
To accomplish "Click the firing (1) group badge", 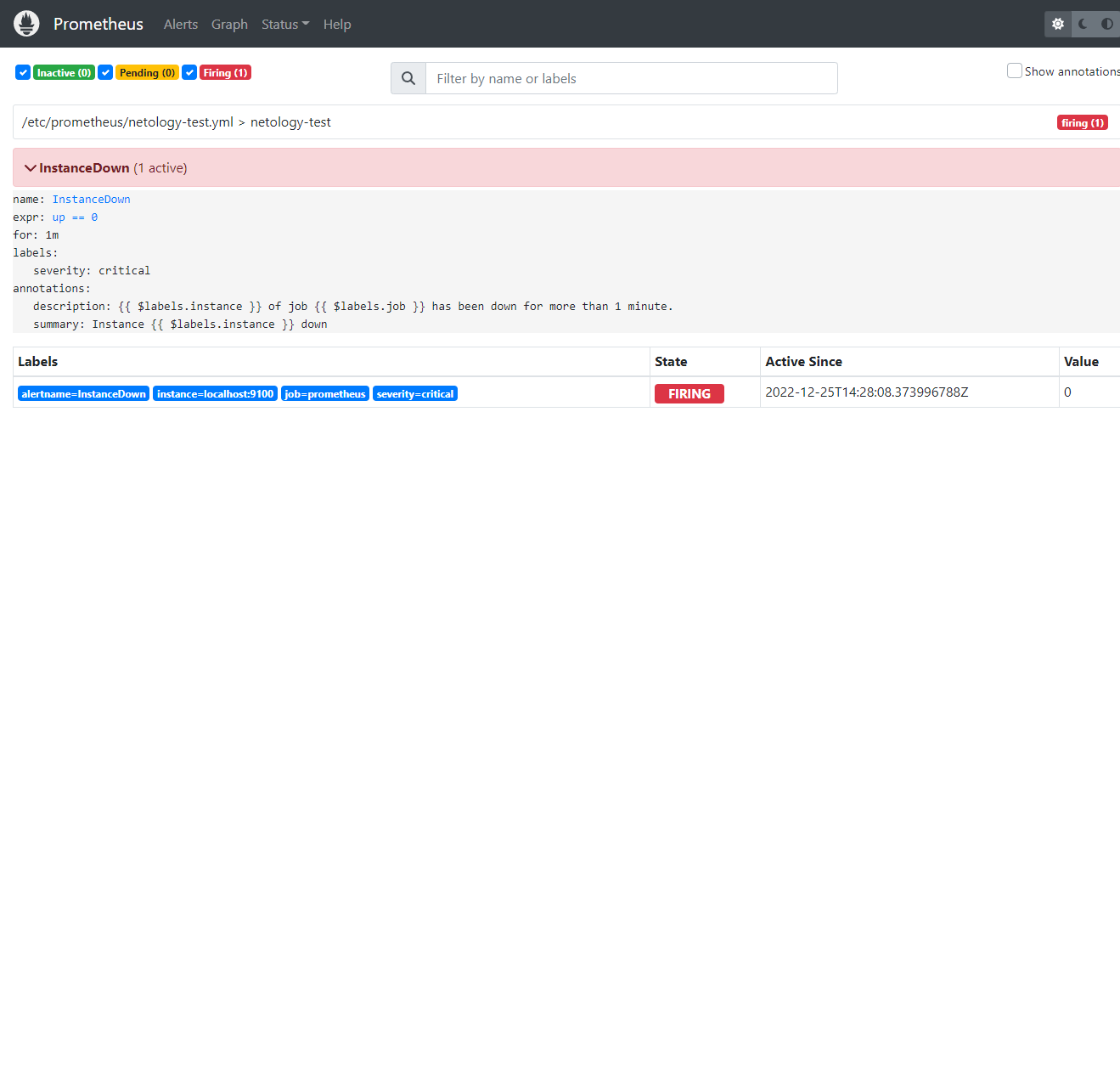I will tap(1083, 122).
